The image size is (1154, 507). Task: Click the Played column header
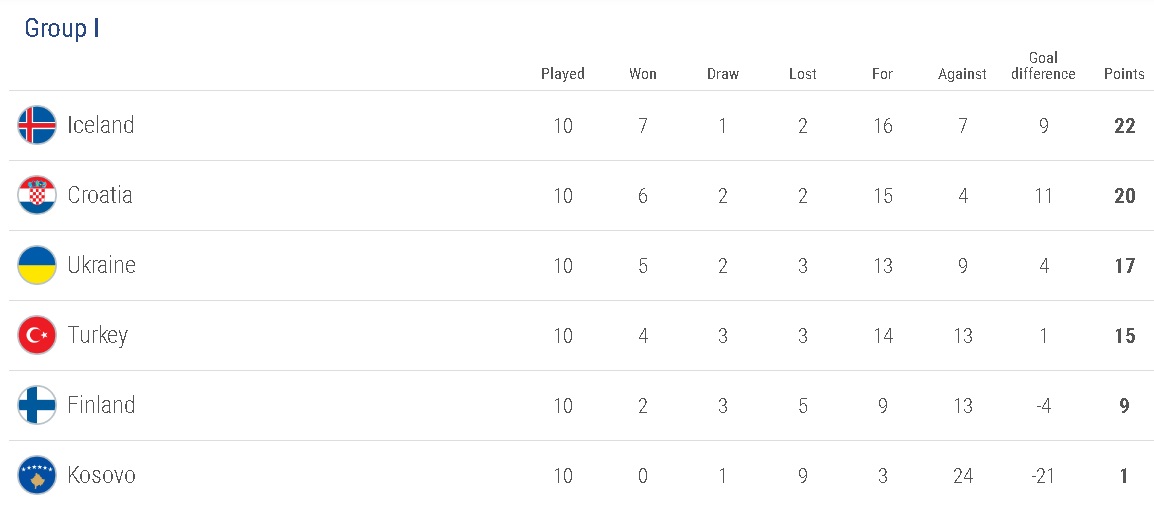coord(563,74)
